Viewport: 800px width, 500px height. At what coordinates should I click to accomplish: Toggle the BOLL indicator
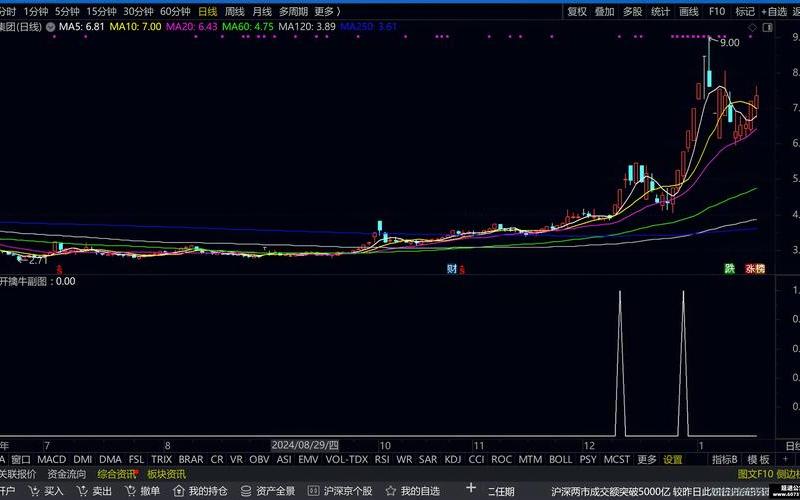tap(561, 460)
